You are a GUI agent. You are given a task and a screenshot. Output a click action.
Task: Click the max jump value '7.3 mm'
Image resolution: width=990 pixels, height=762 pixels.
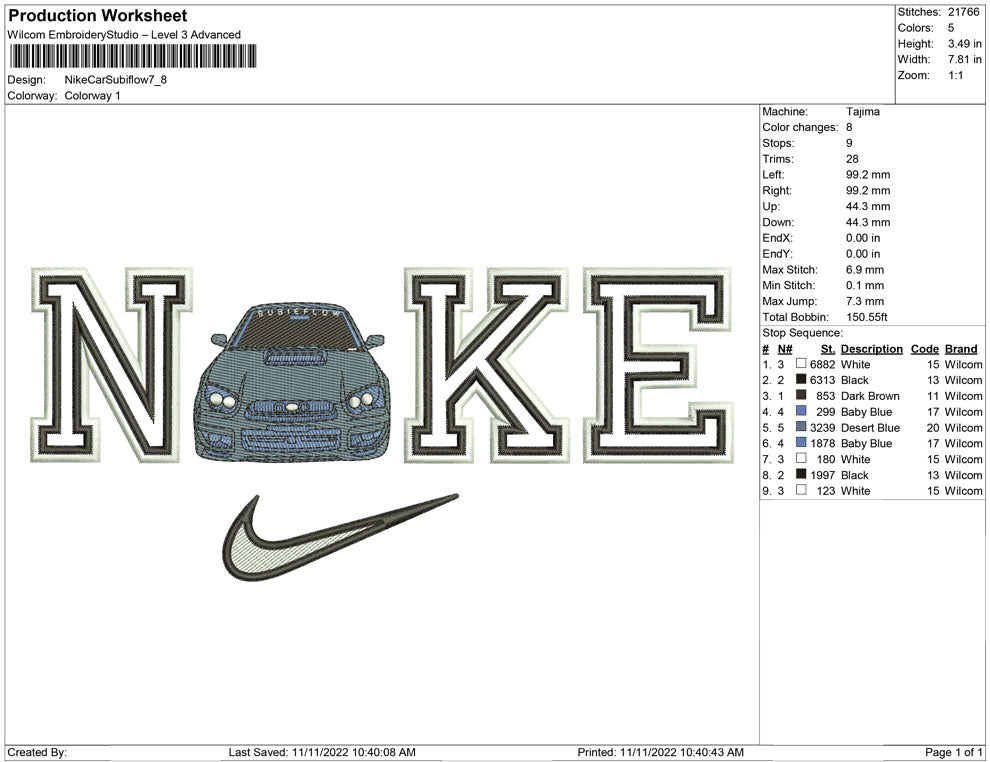click(865, 301)
